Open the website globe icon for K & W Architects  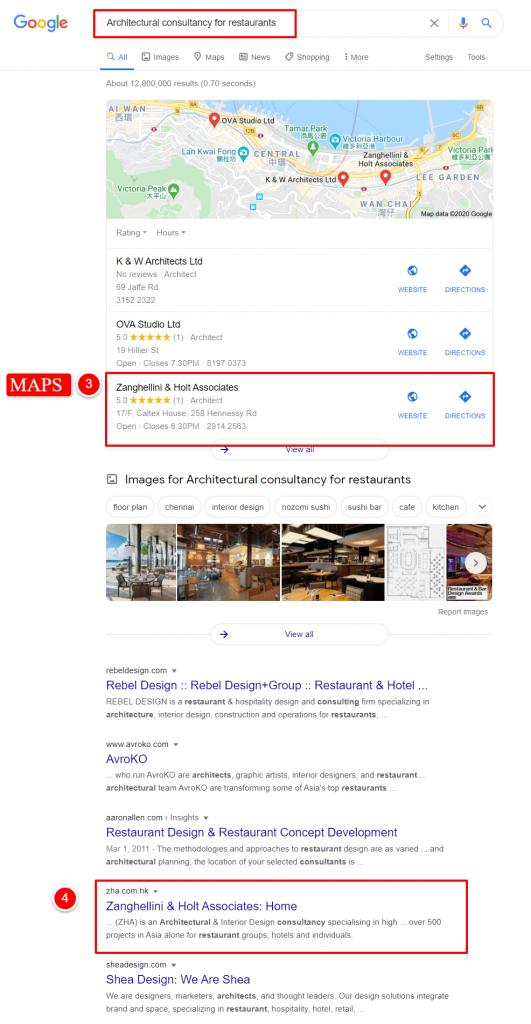coord(412,270)
